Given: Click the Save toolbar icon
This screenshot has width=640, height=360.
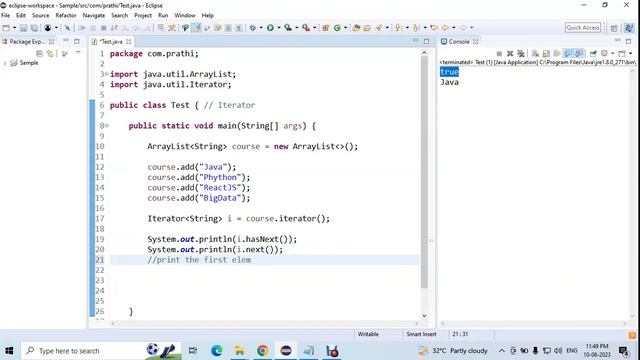Looking at the screenshot, I should (x=23, y=28).
